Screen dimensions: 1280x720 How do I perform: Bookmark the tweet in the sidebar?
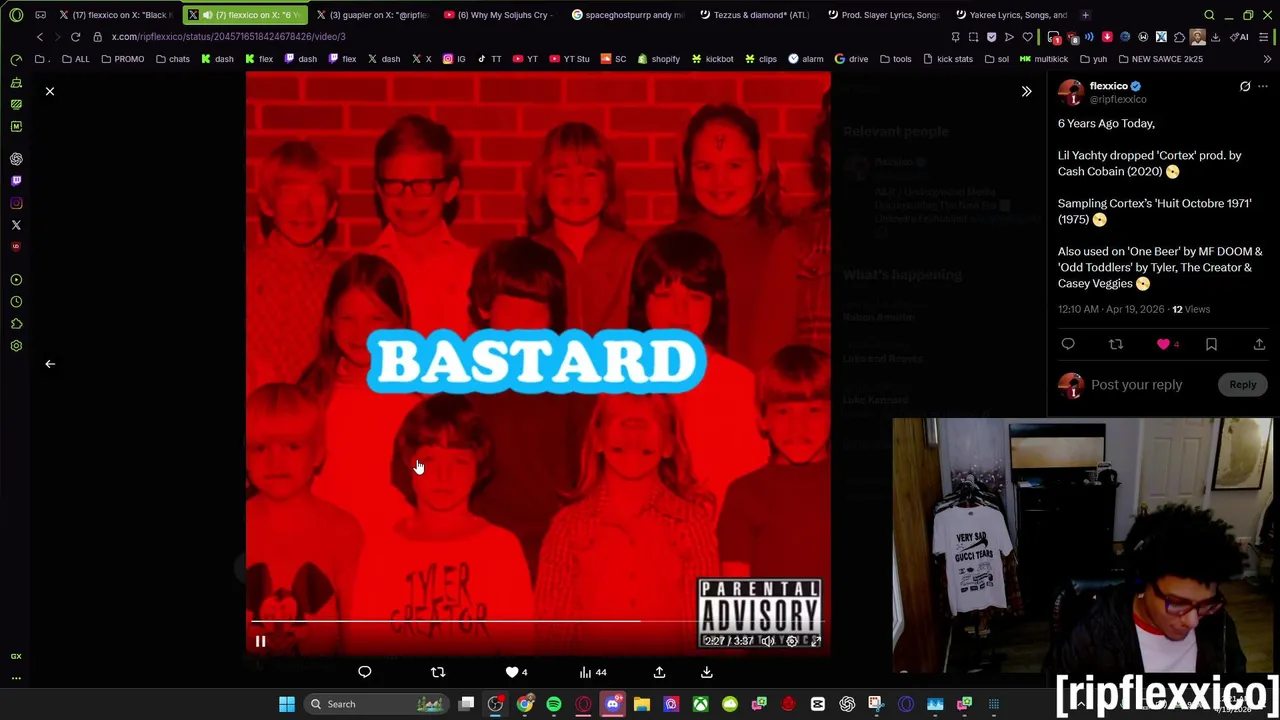(x=1211, y=344)
